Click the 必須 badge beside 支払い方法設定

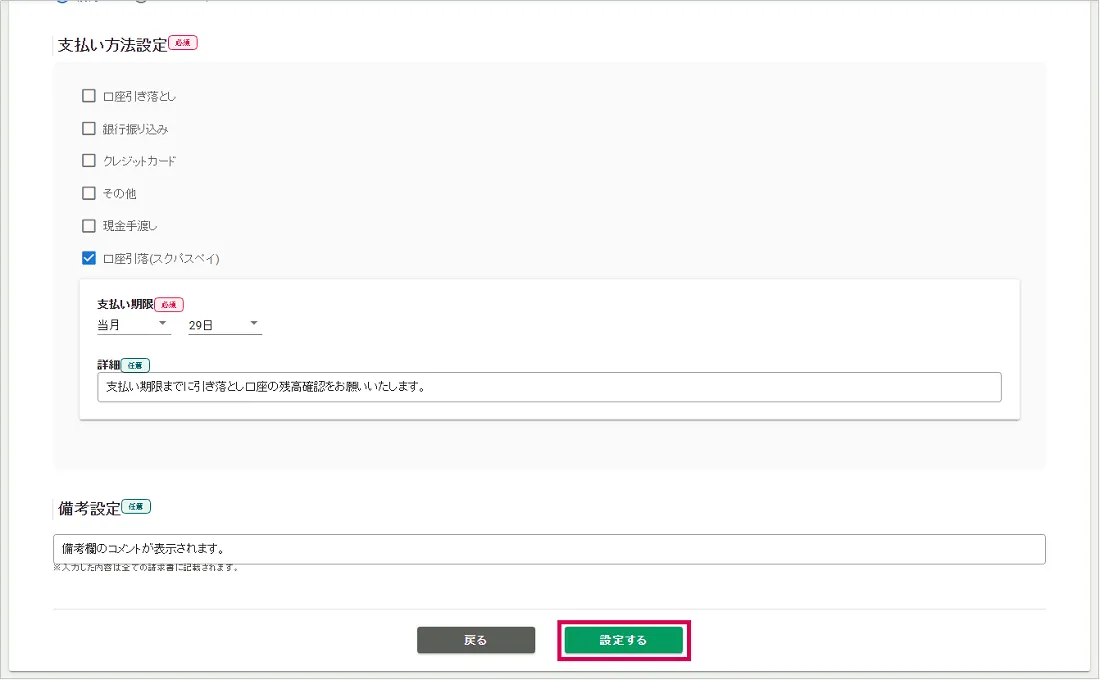(183, 43)
